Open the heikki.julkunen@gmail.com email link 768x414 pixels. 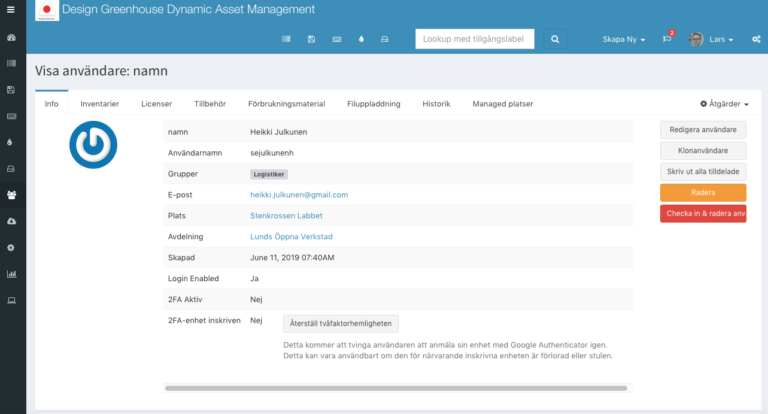[x=298, y=194]
